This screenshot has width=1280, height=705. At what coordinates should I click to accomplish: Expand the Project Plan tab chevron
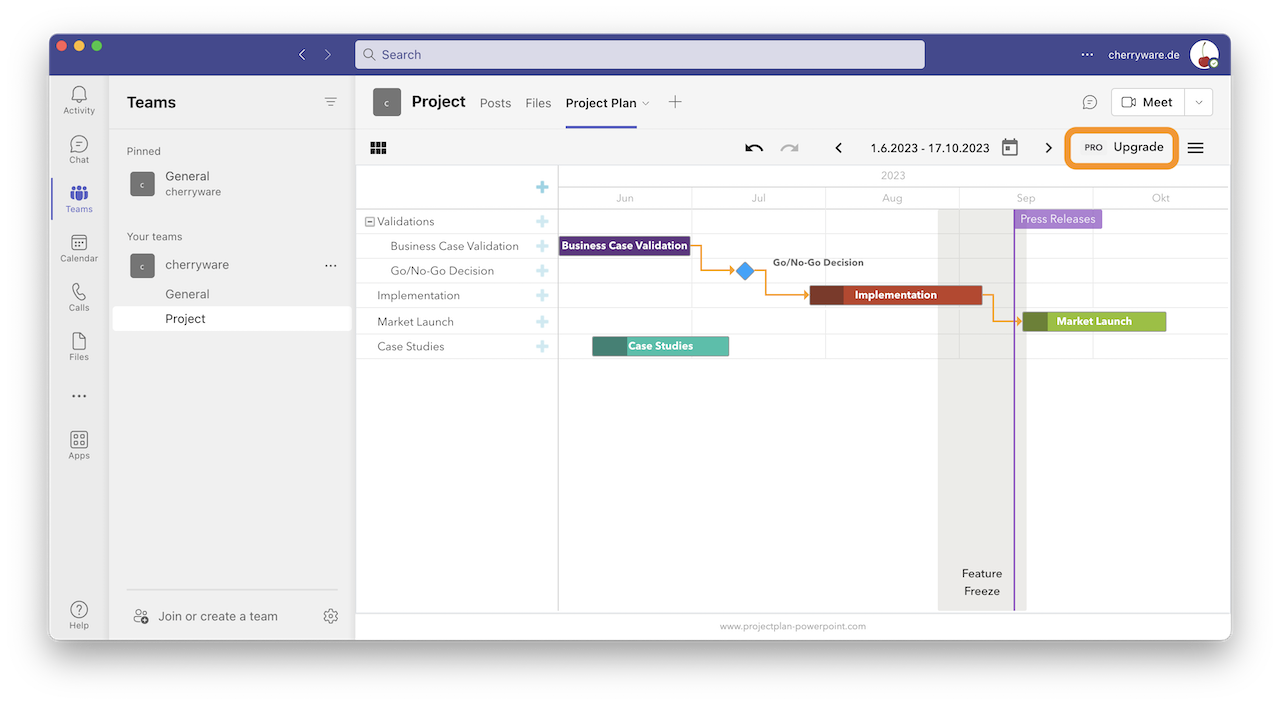click(x=646, y=103)
